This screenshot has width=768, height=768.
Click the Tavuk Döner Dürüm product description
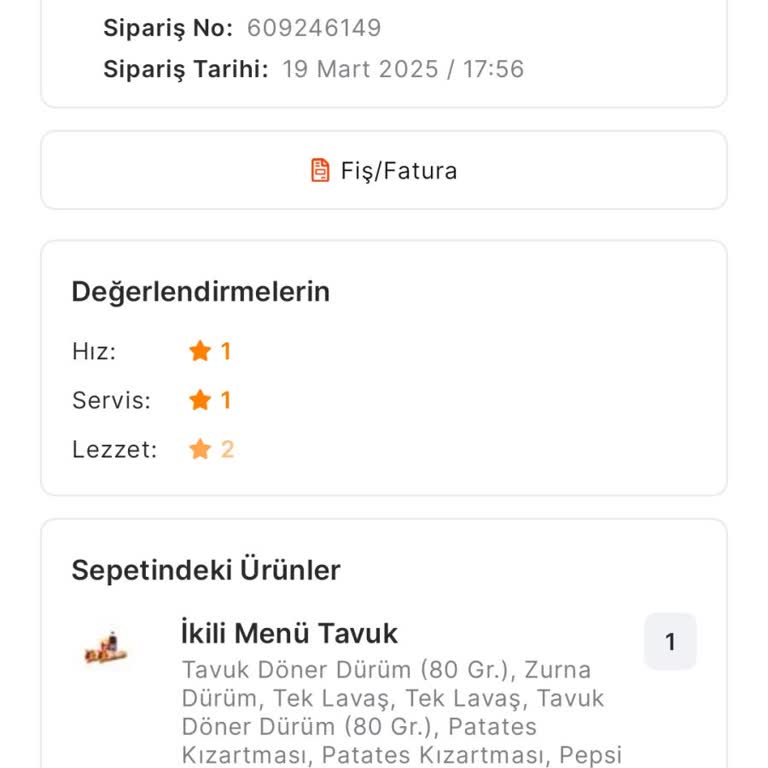click(400, 711)
